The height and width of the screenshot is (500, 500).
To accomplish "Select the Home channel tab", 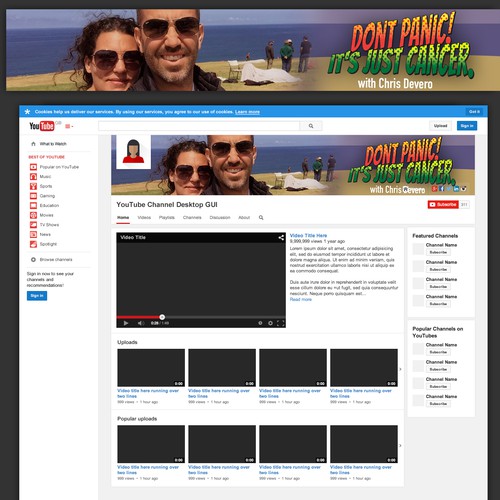I will pyautogui.click(x=123, y=217).
